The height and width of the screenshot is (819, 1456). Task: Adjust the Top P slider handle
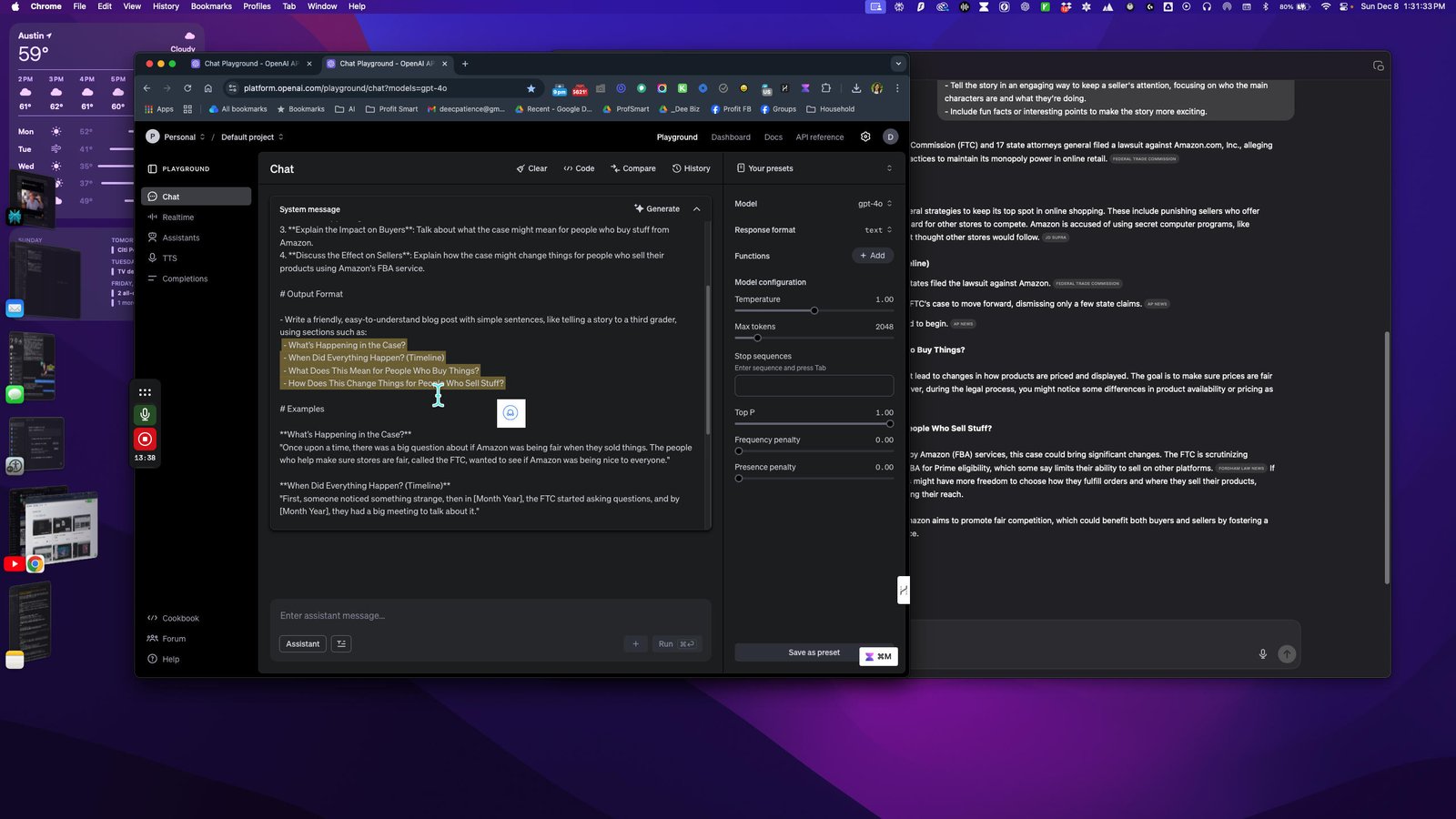889,424
